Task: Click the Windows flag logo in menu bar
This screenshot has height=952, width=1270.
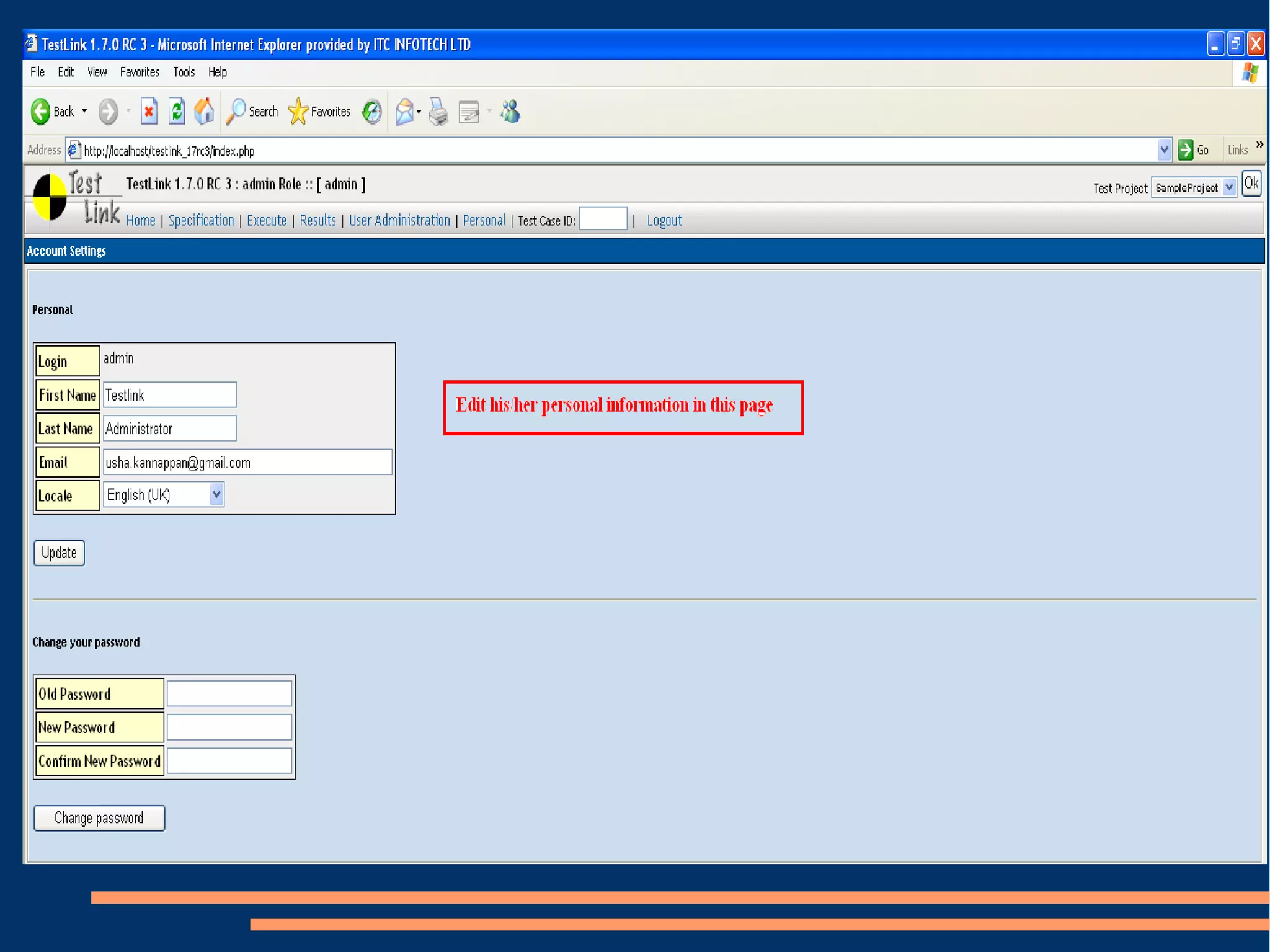Action: [x=1250, y=73]
